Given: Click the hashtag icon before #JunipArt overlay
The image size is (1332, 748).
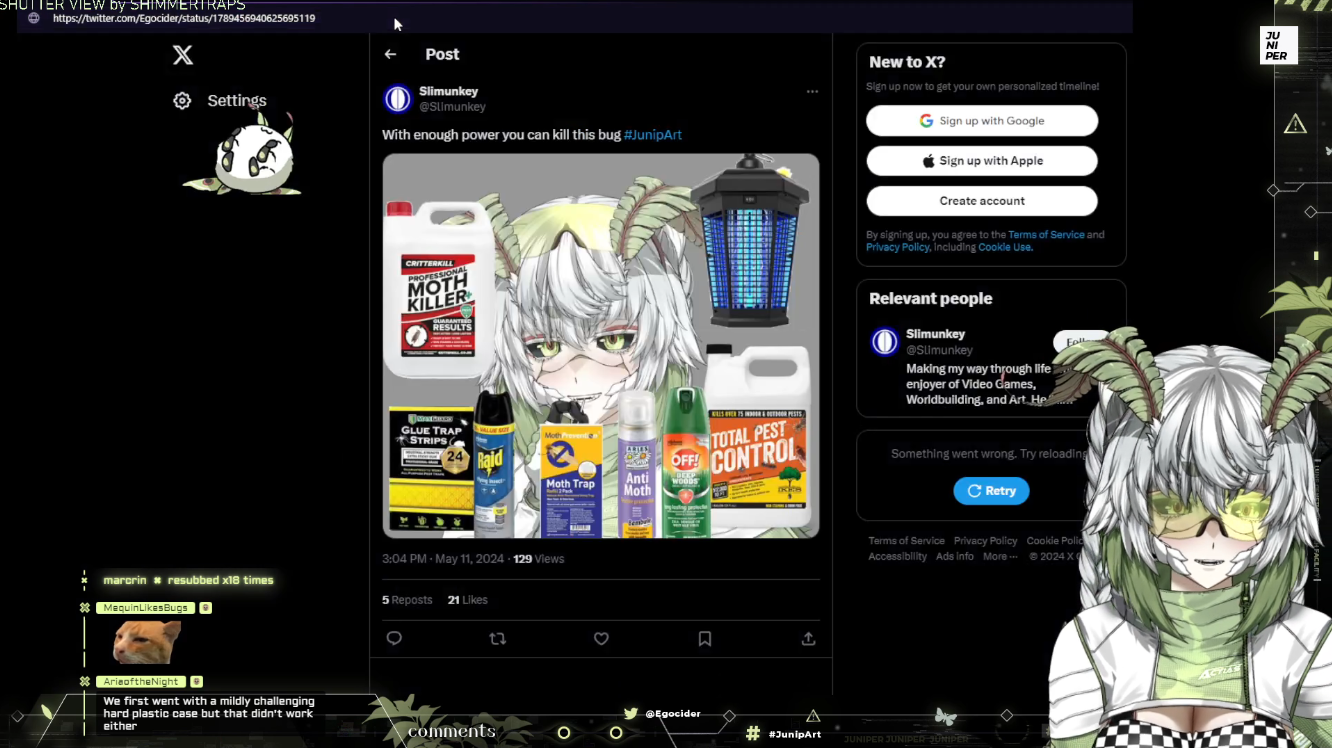Looking at the screenshot, I should (x=753, y=733).
